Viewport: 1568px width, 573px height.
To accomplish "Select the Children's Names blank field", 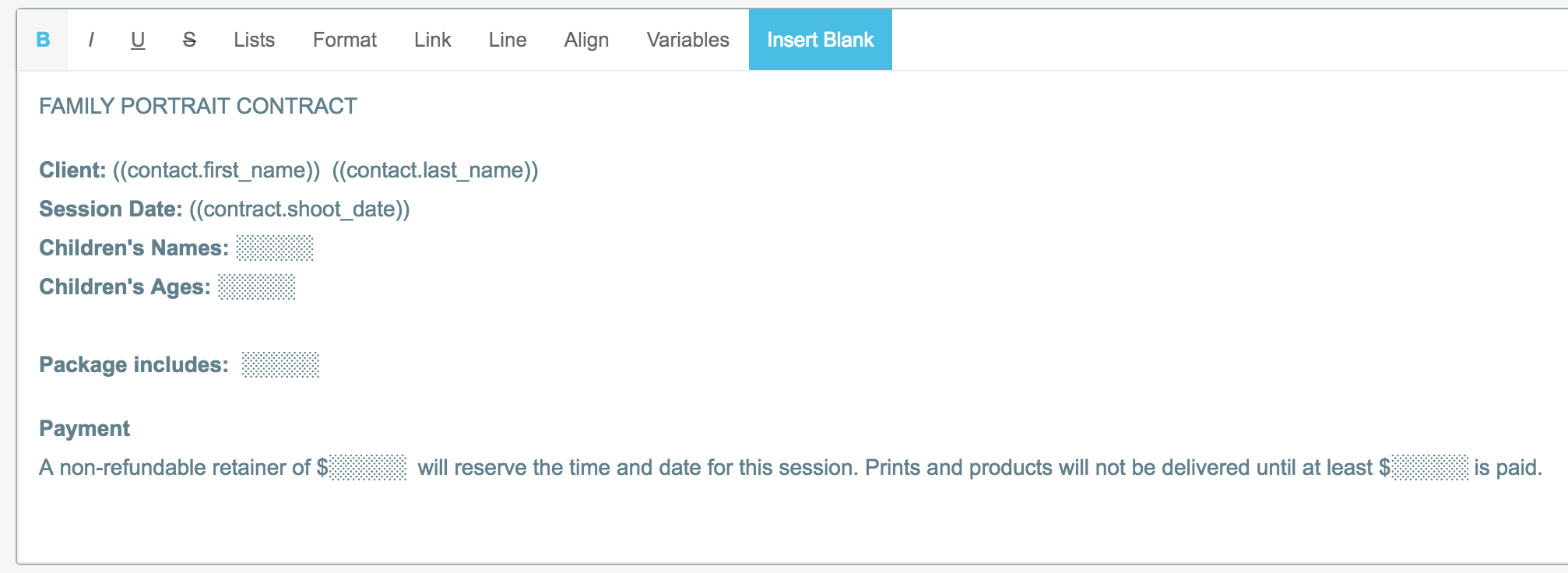I will pos(275,248).
